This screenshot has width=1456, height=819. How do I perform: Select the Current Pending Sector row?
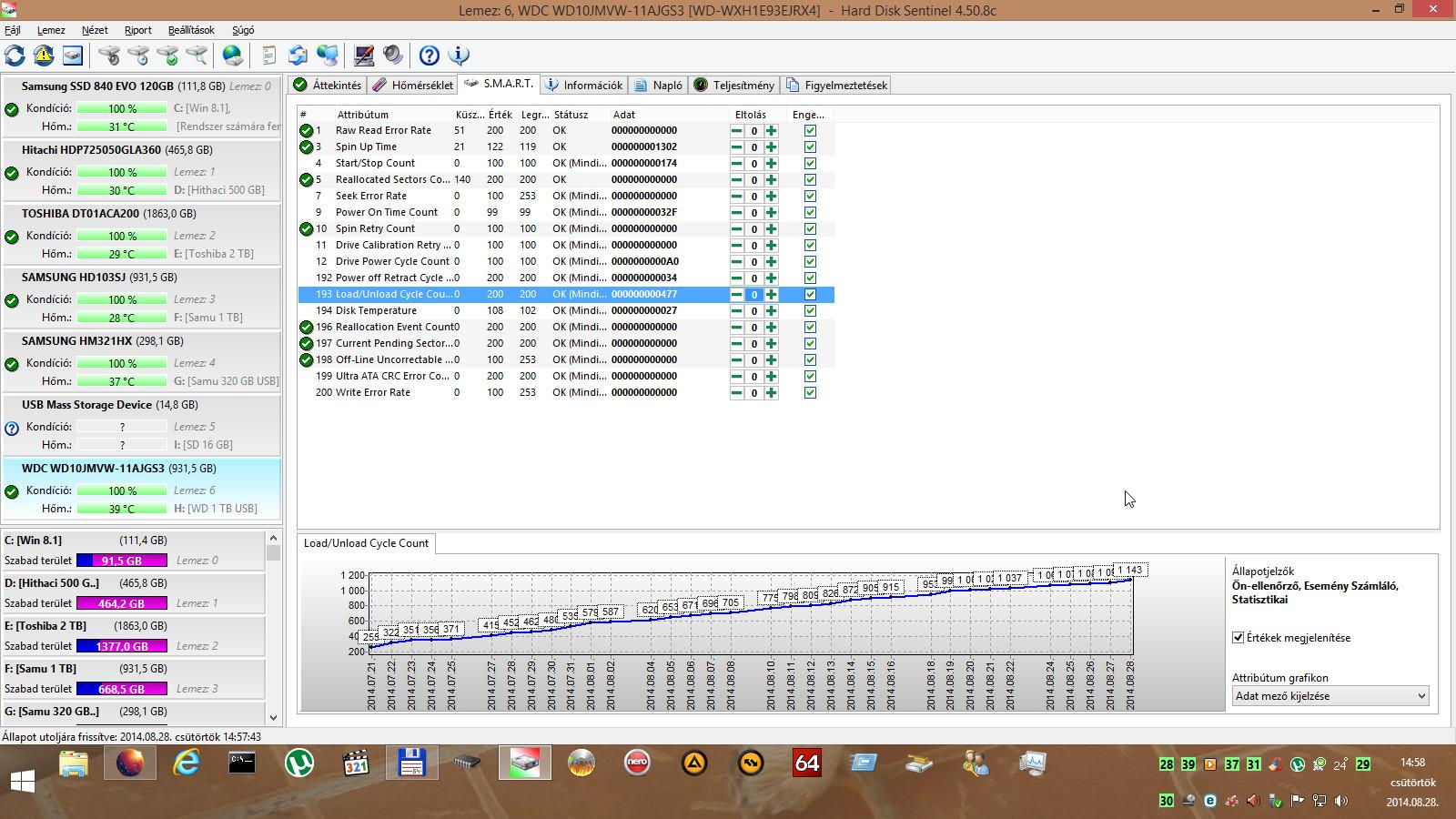tap(566, 343)
